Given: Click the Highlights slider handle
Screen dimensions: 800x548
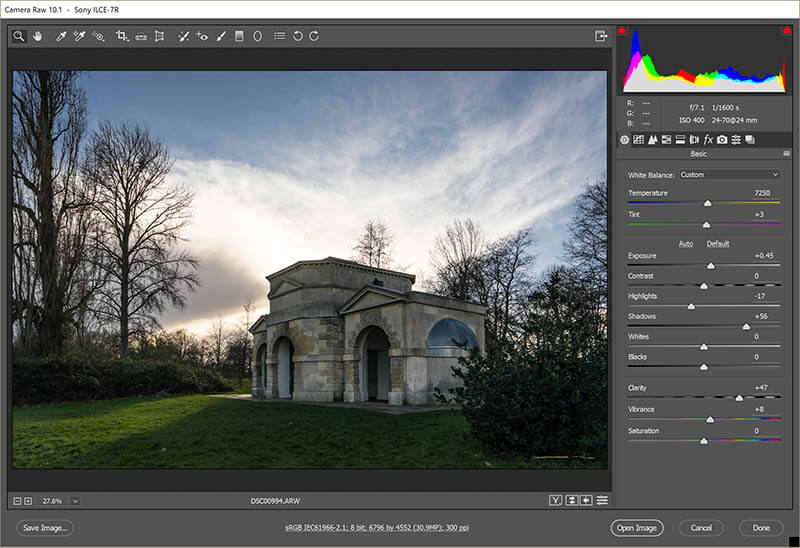Looking at the screenshot, I should point(691,307).
